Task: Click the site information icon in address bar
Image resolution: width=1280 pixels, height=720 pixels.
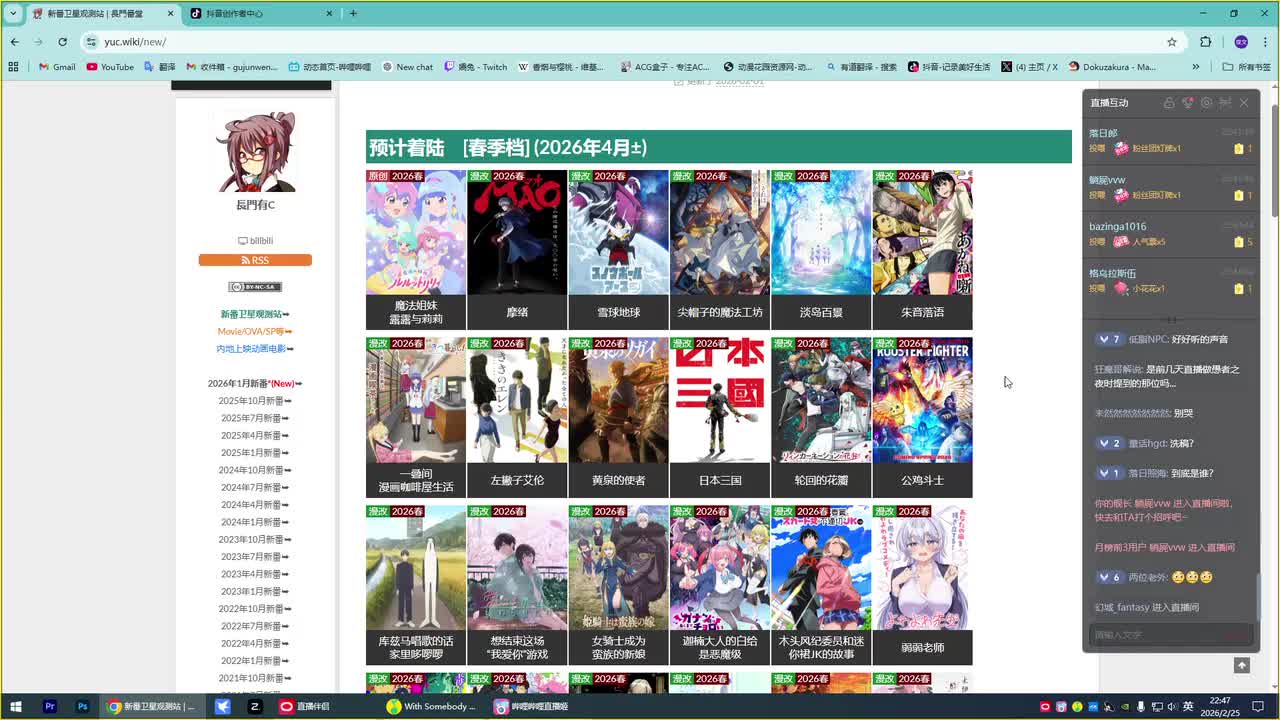Action: pyautogui.click(x=92, y=42)
